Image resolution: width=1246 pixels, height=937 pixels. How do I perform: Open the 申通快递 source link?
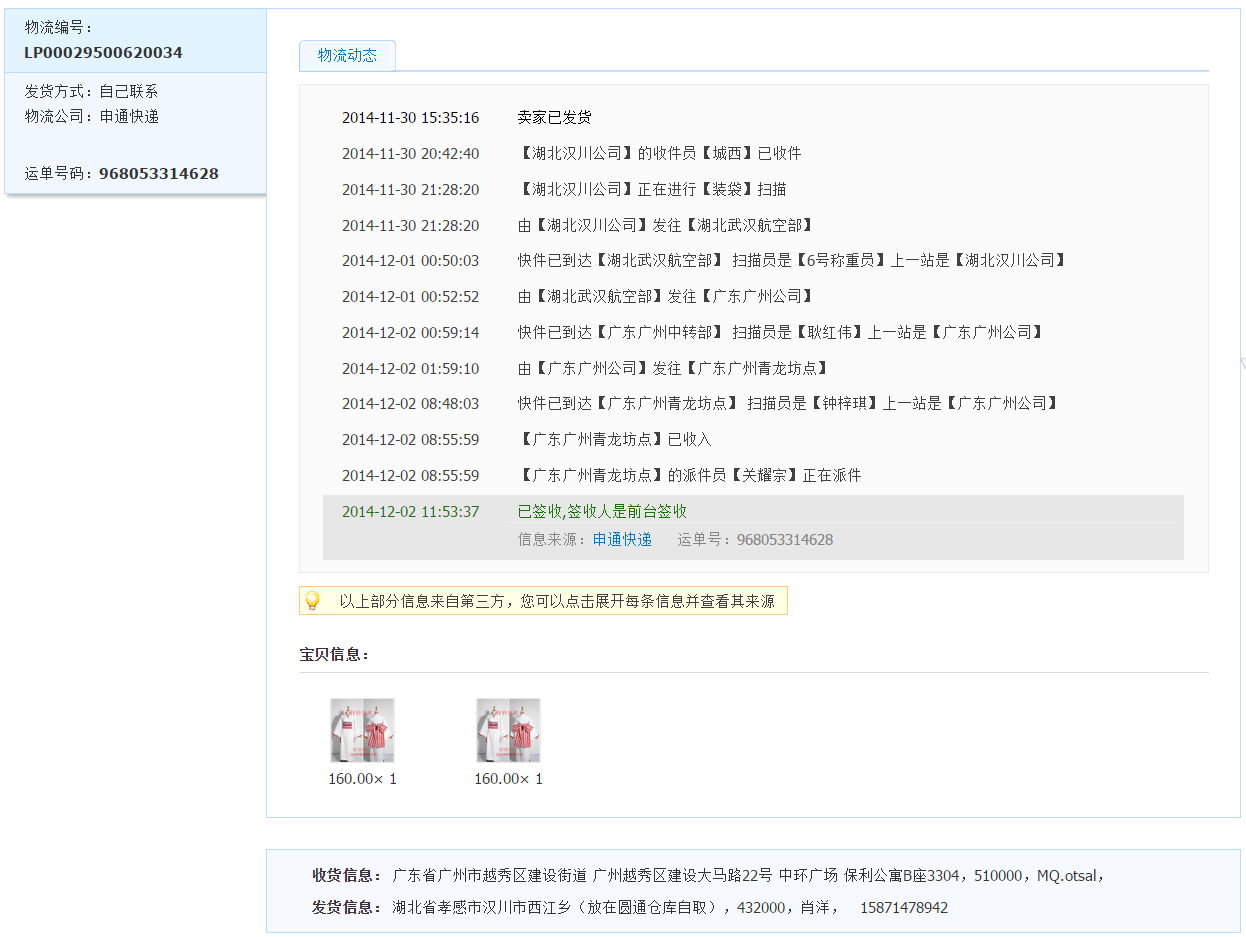point(621,539)
